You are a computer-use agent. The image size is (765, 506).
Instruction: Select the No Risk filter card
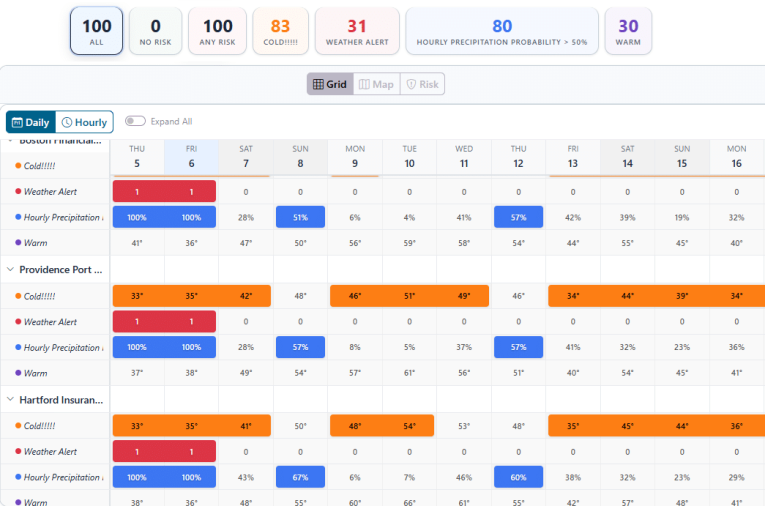pos(155,31)
